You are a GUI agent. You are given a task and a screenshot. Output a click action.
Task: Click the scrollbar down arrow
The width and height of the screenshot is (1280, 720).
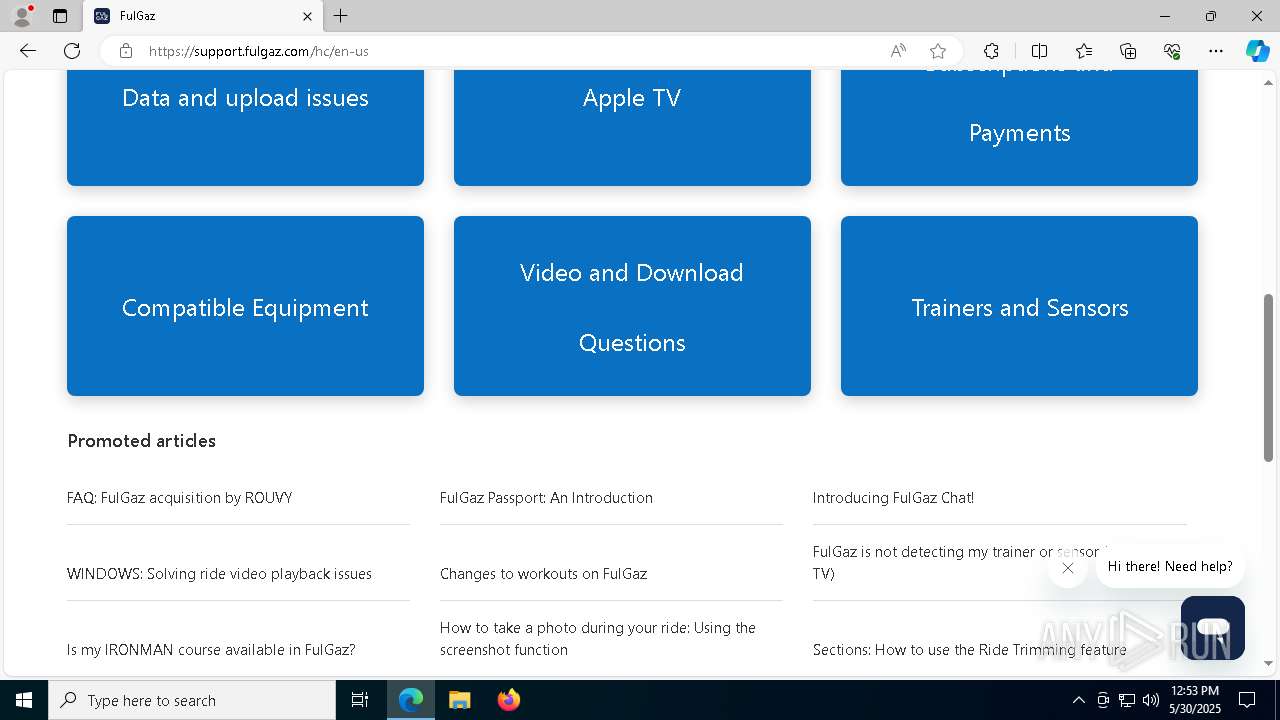pos(1269,663)
